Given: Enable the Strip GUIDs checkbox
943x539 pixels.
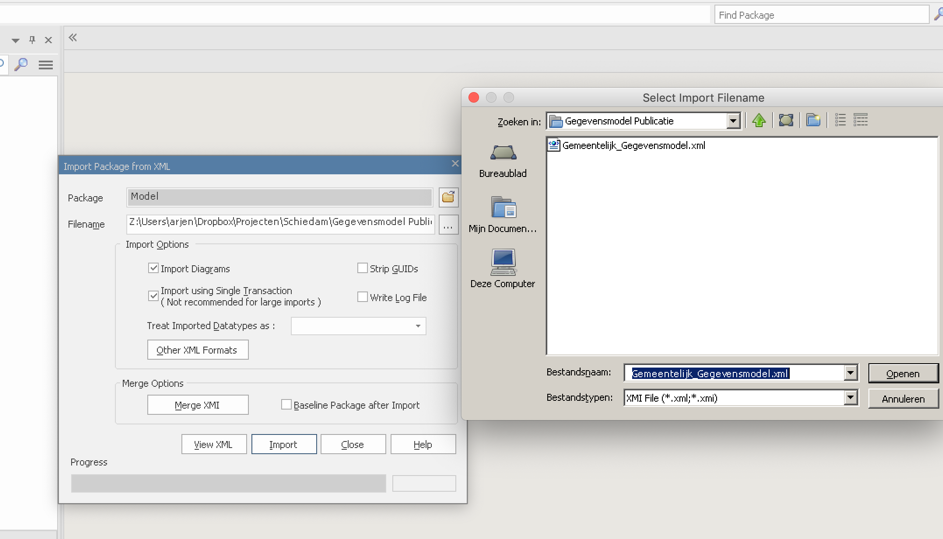Looking at the screenshot, I should pos(363,268).
